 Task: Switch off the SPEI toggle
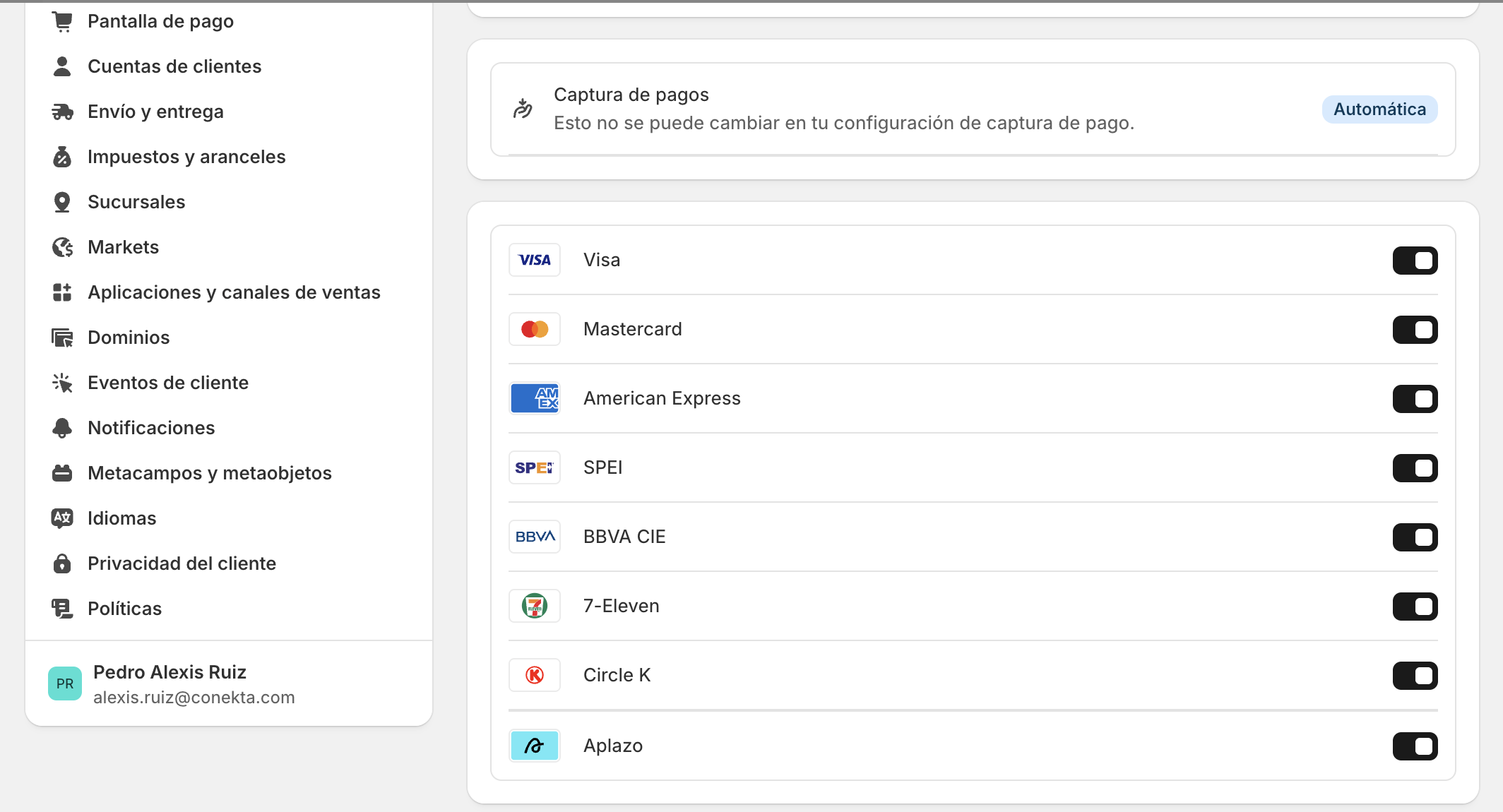[x=1415, y=468]
